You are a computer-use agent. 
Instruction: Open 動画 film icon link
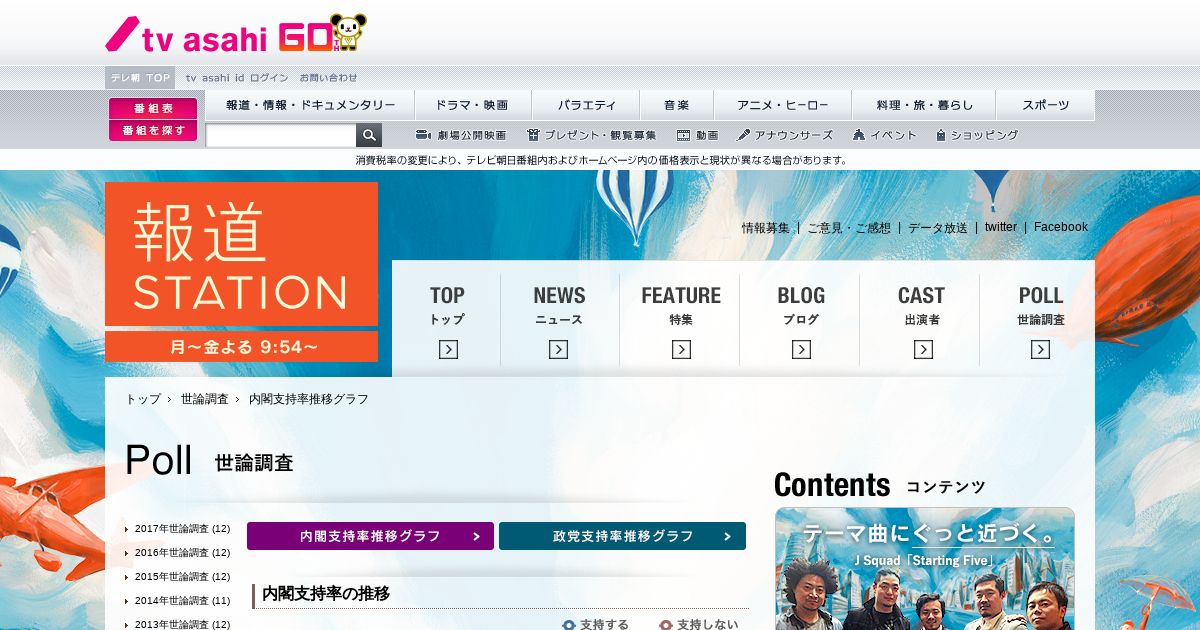tap(697, 135)
